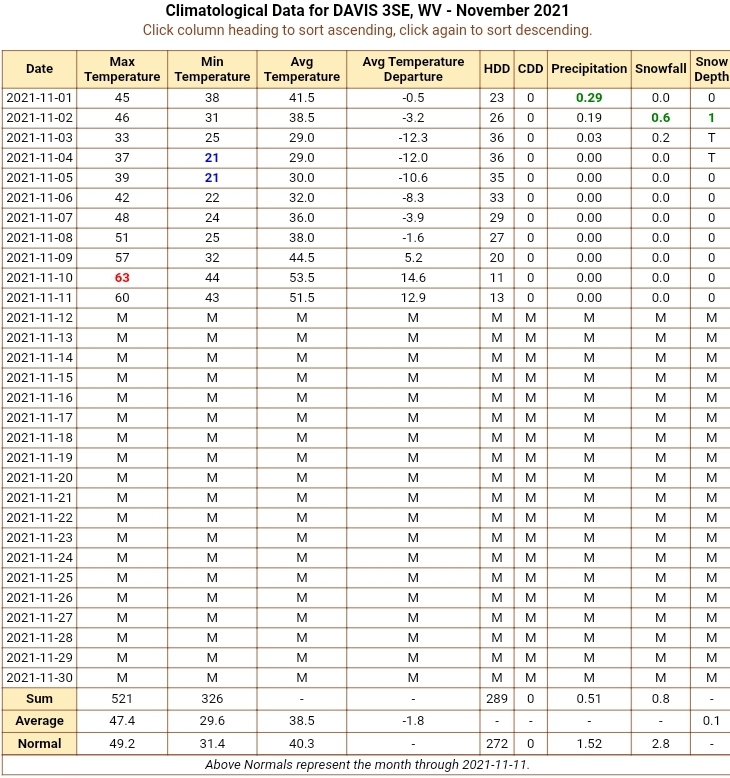The width and height of the screenshot is (730, 778).
Task: Select the green snow depth value 1
Action: [711, 118]
